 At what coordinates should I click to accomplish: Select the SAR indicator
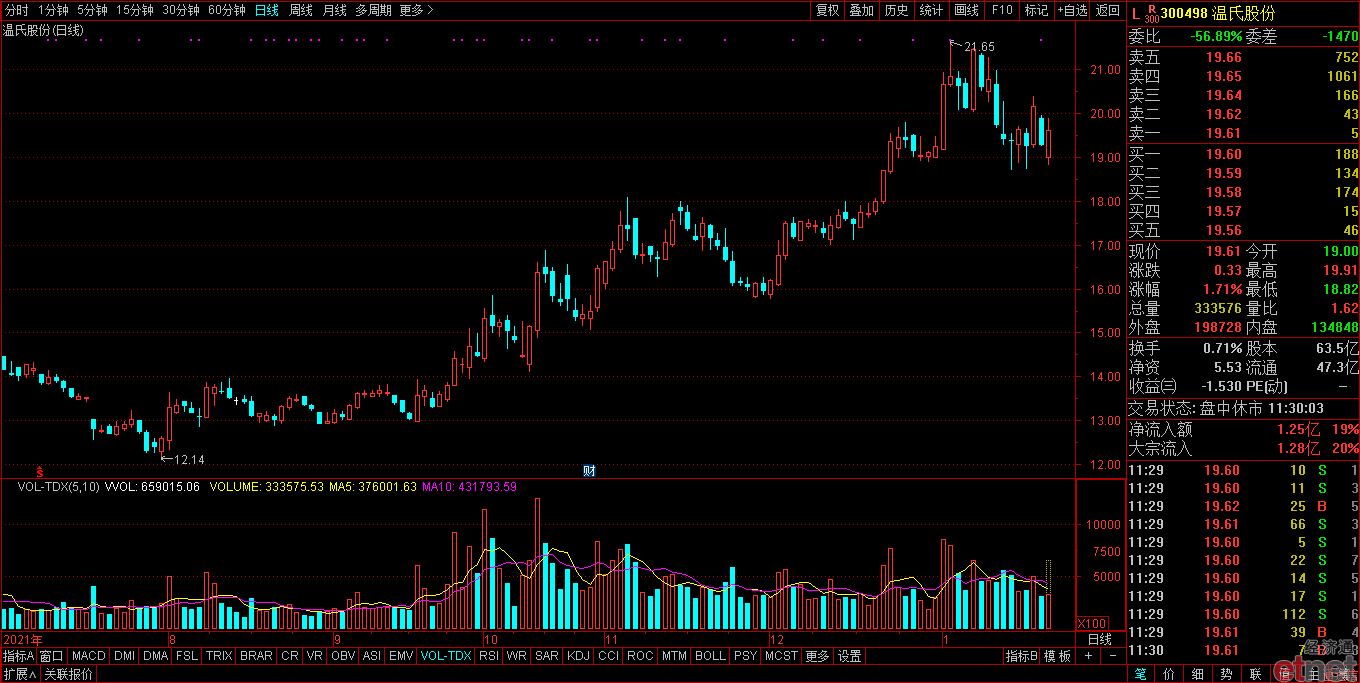[x=547, y=656]
